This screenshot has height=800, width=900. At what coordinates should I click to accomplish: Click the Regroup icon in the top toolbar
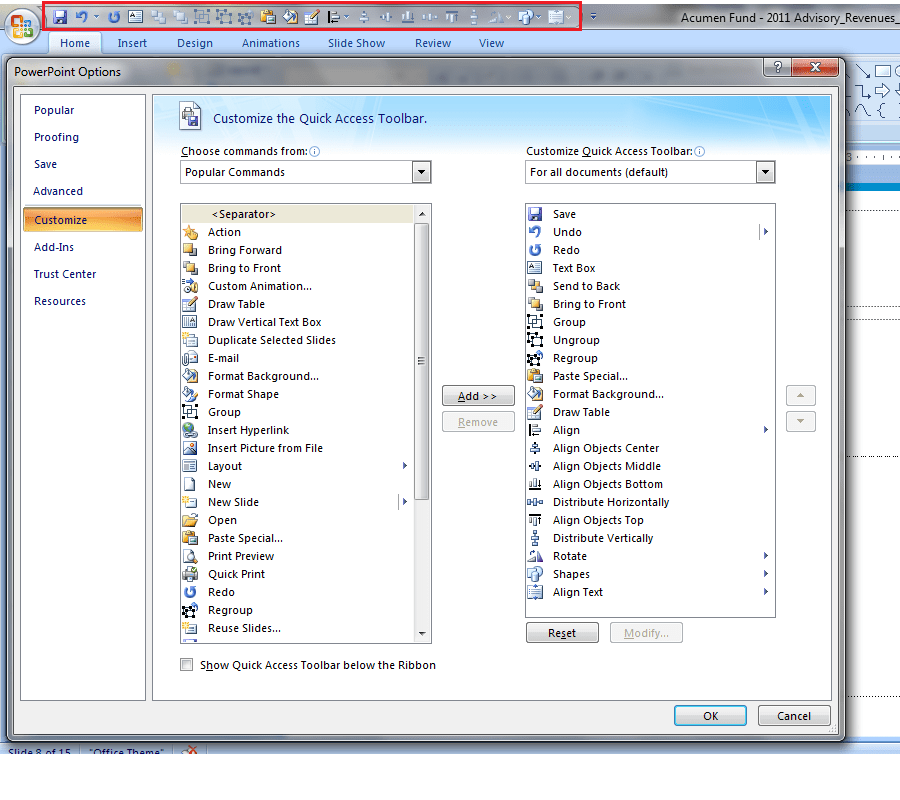click(245, 17)
